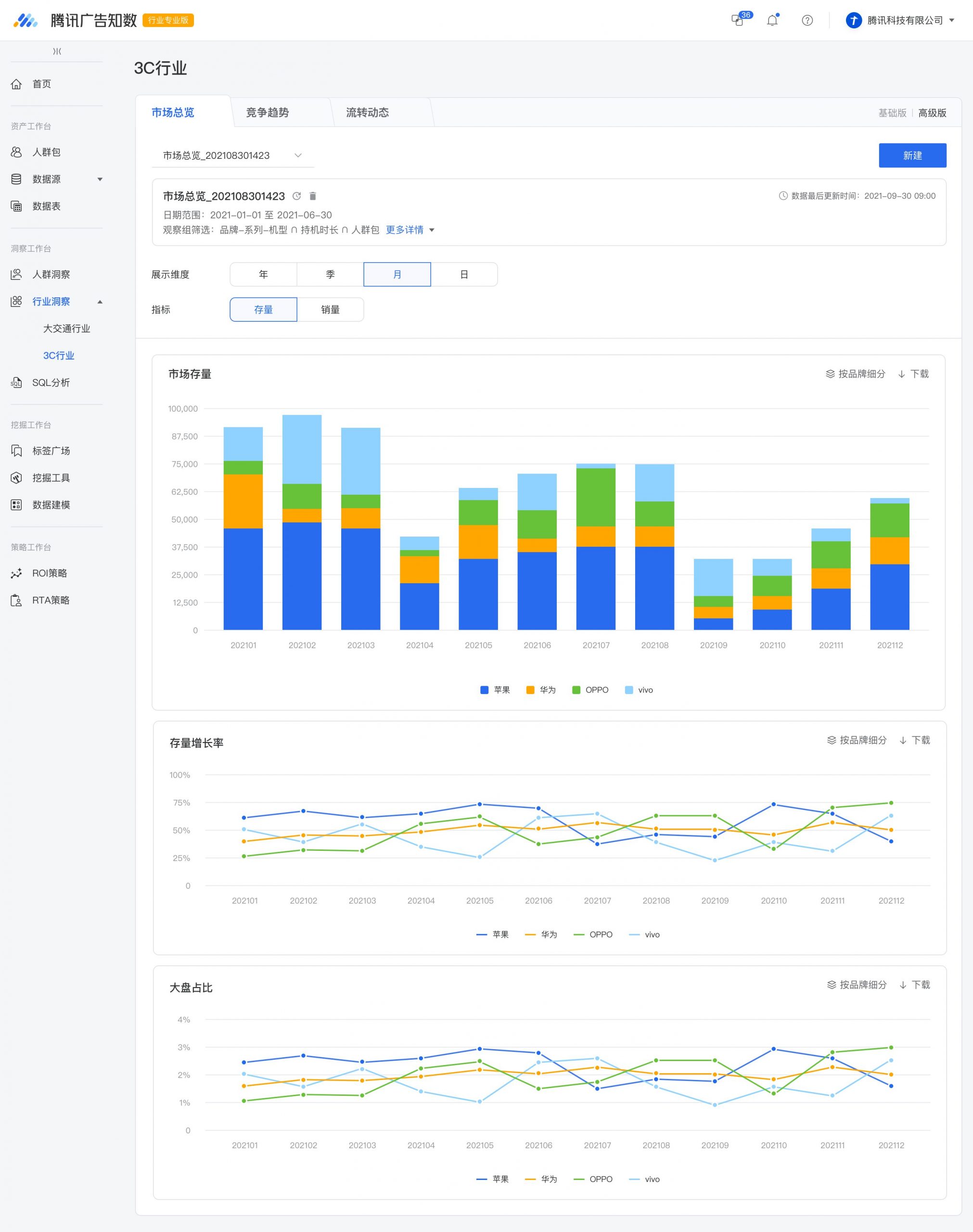Screen dimensions: 973x1232
Task: Open message icon with 36 badge
Action: [x=738, y=21]
